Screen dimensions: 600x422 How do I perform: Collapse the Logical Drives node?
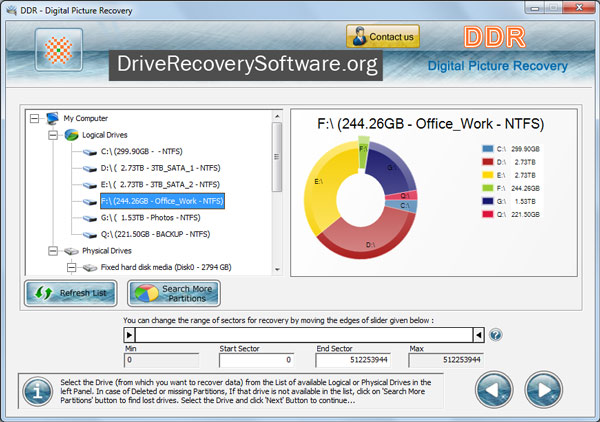pos(53,135)
